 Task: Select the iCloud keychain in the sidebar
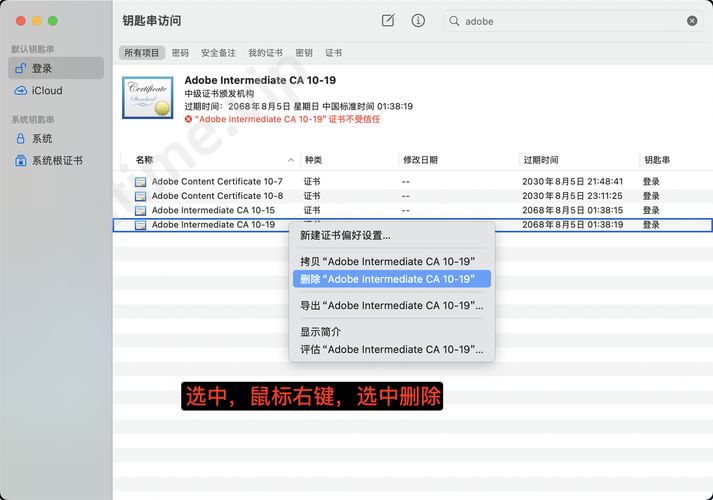tap(56, 90)
